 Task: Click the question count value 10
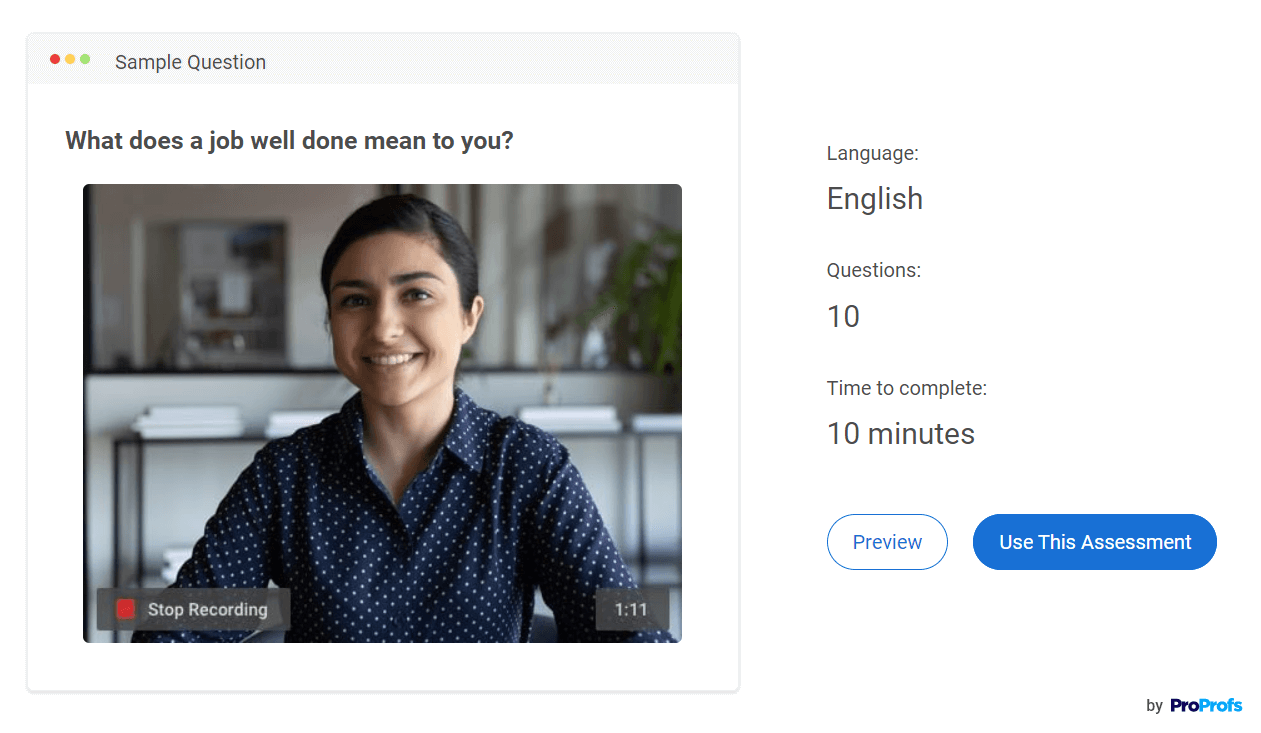(x=843, y=316)
